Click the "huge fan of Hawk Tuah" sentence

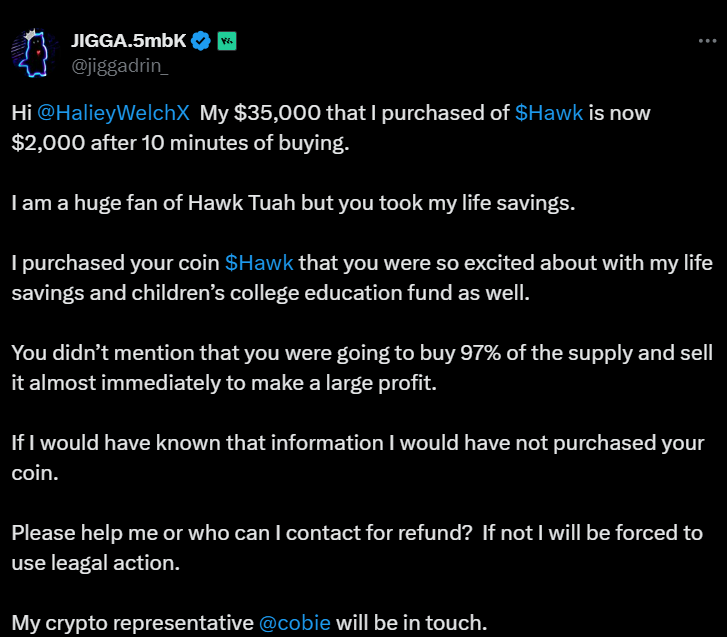293,203
